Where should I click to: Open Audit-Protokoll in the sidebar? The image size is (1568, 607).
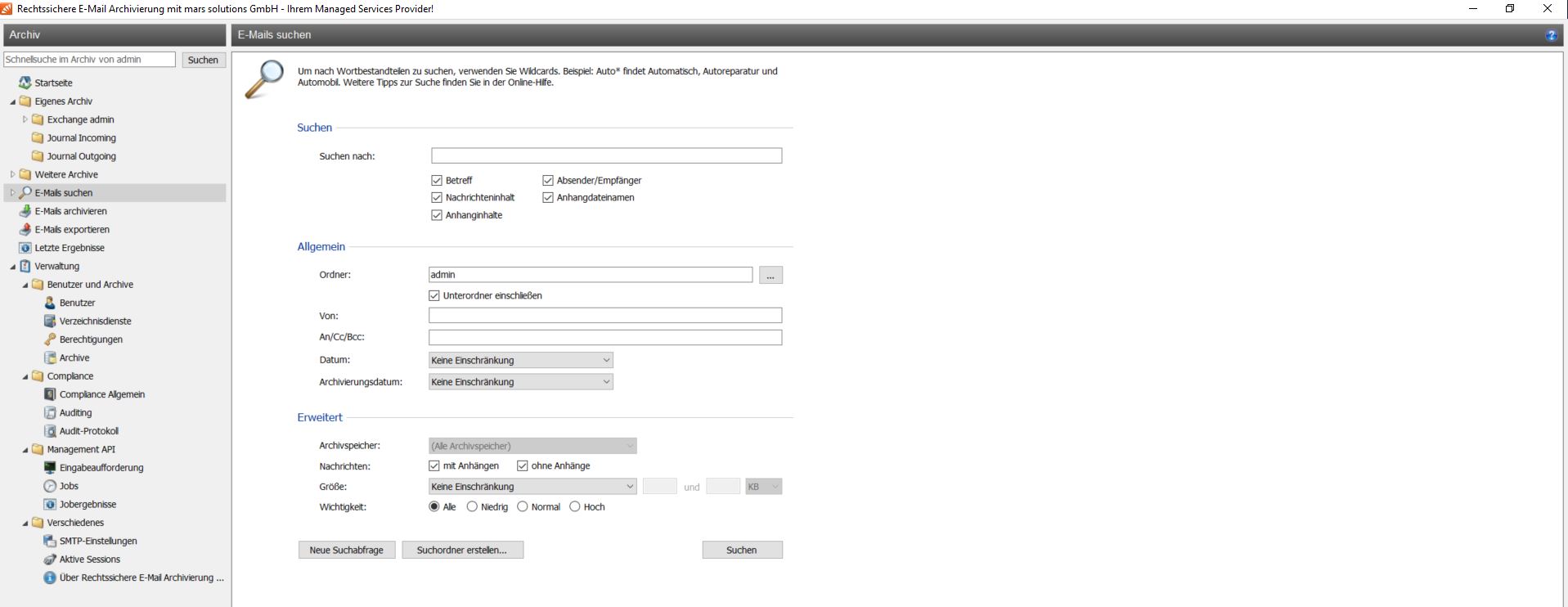tap(88, 431)
